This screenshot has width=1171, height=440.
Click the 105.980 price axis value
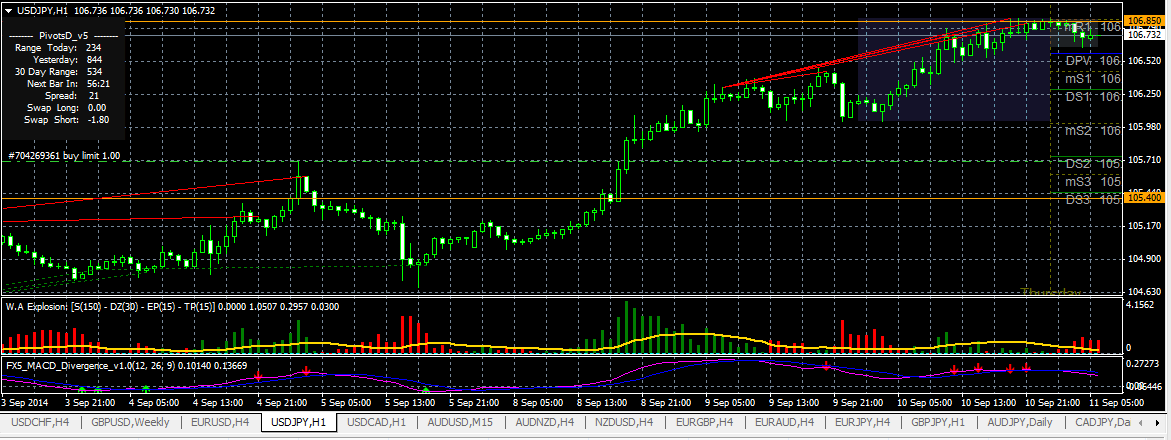coord(1145,126)
